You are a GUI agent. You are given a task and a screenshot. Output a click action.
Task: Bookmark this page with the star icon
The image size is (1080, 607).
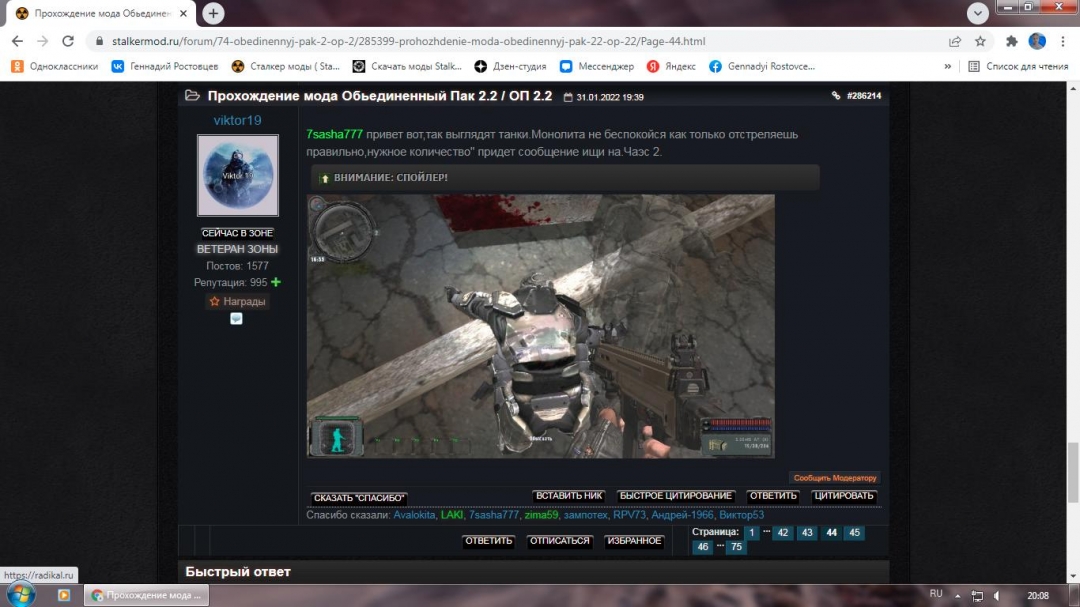click(980, 41)
